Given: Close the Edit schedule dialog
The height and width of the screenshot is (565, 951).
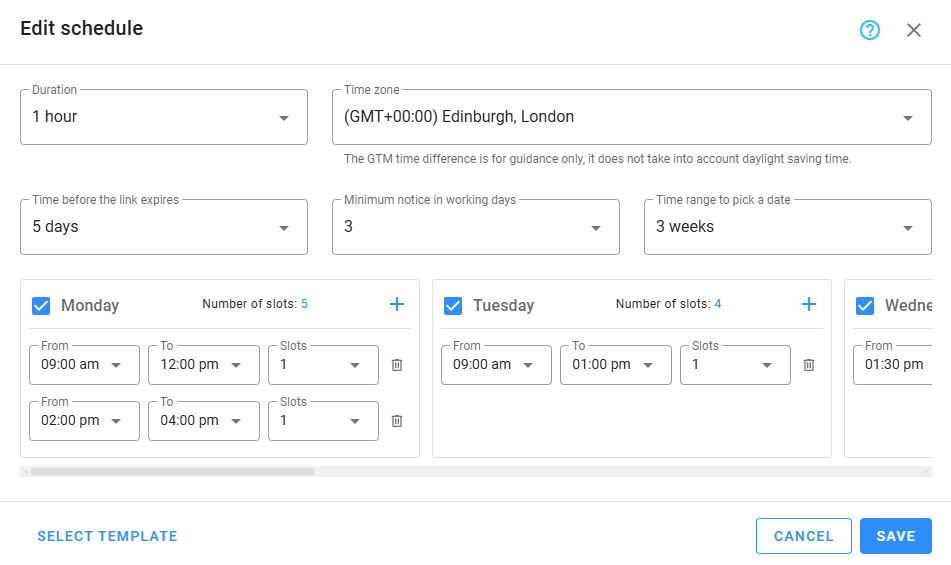Looking at the screenshot, I should (914, 30).
